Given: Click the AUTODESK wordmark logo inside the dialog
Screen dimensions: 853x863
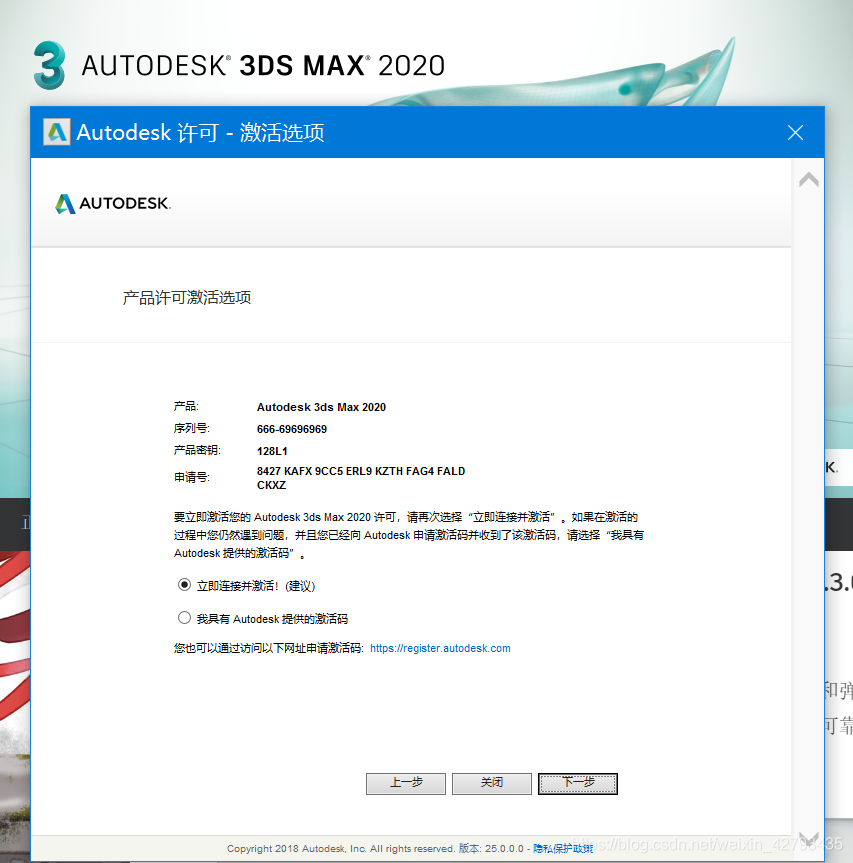Looking at the screenshot, I should coord(112,202).
